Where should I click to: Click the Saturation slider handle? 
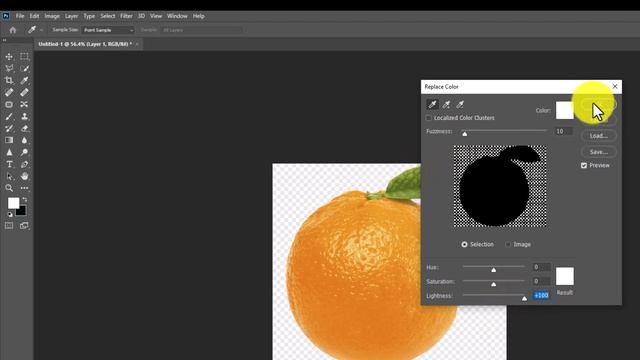click(x=493, y=284)
